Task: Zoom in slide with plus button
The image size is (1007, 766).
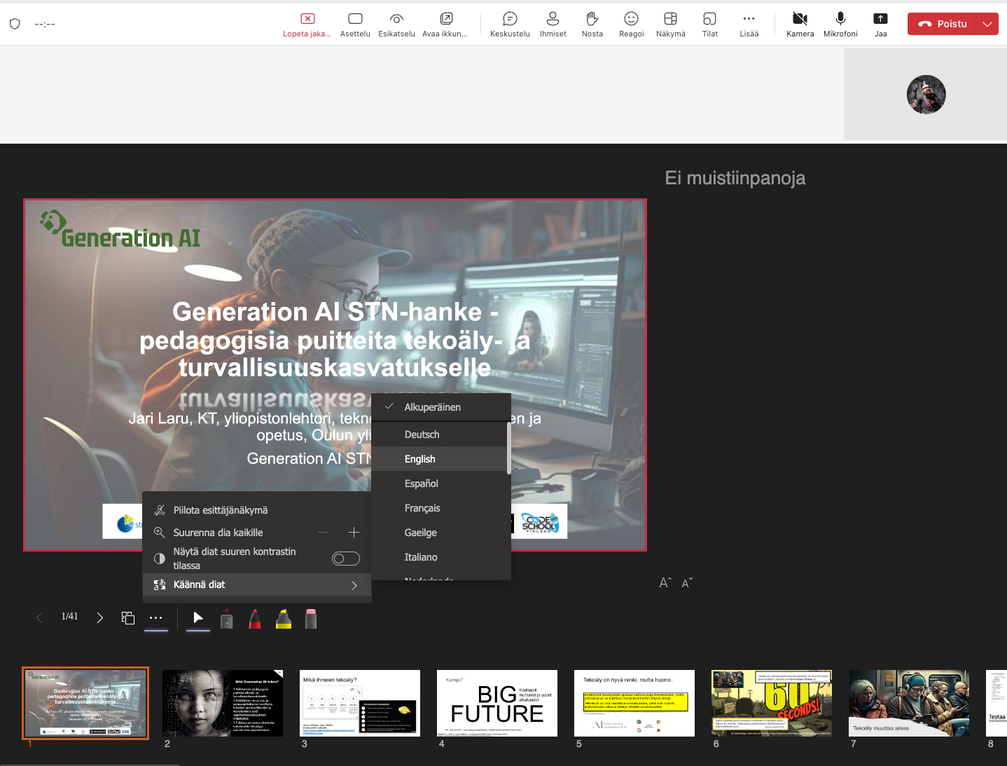Action: [x=354, y=532]
